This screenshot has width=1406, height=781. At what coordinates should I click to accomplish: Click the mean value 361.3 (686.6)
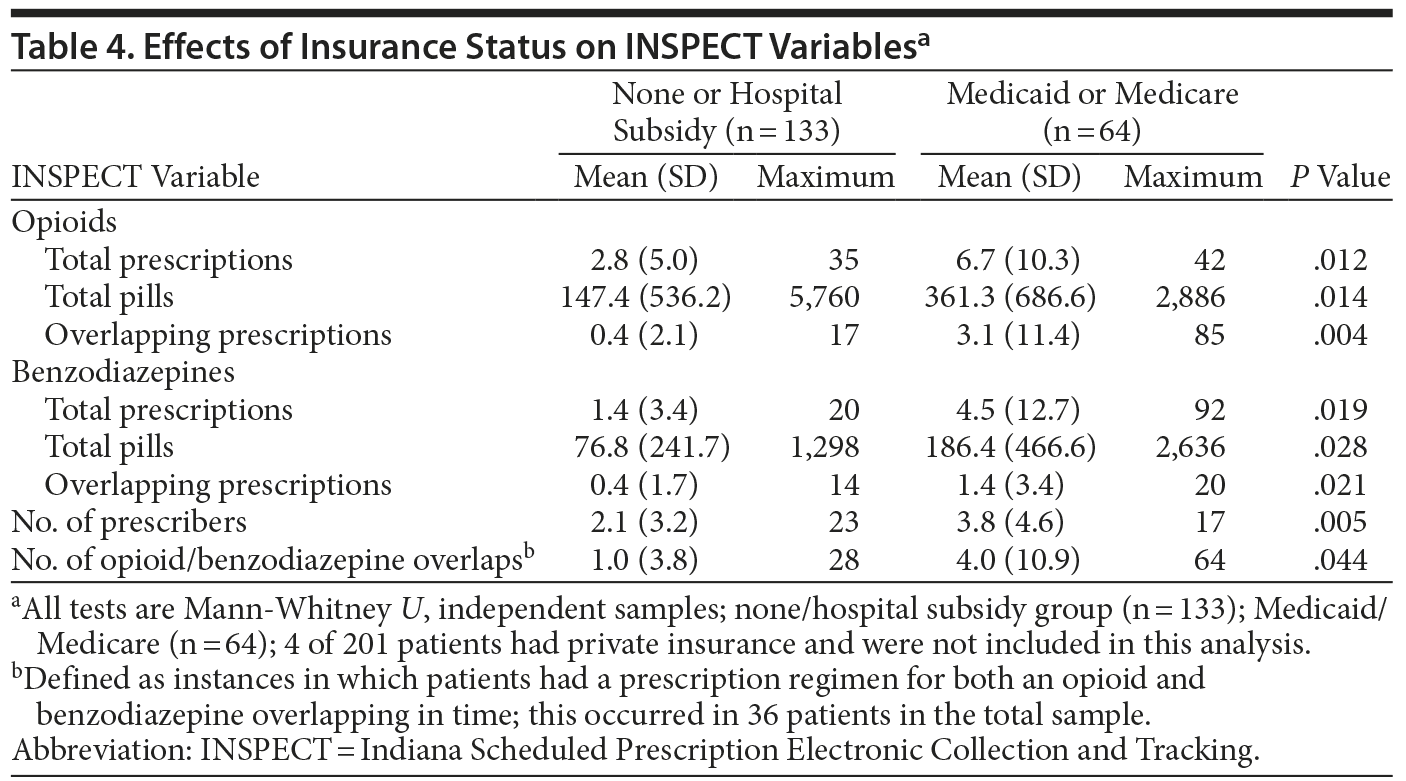1010,297
